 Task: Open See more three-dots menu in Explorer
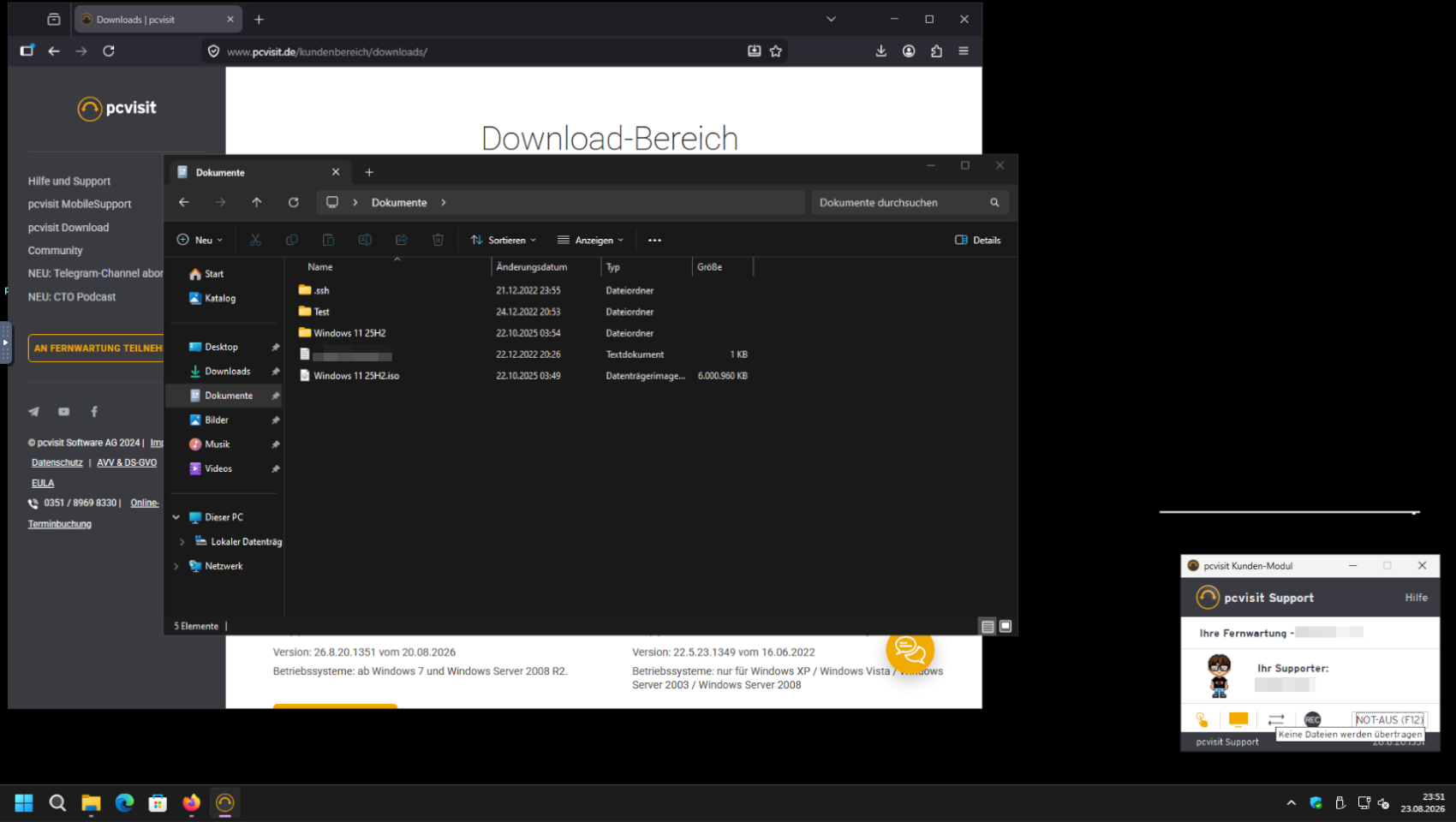pyautogui.click(x=654, y=240)
